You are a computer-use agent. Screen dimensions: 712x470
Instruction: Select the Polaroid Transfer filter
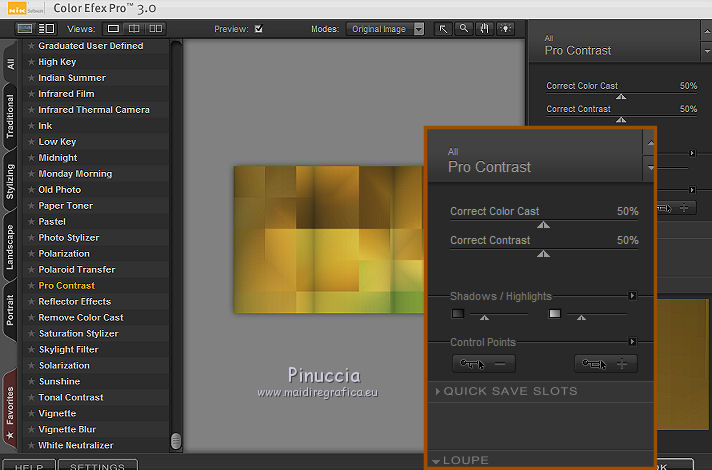tap(77, 269)
